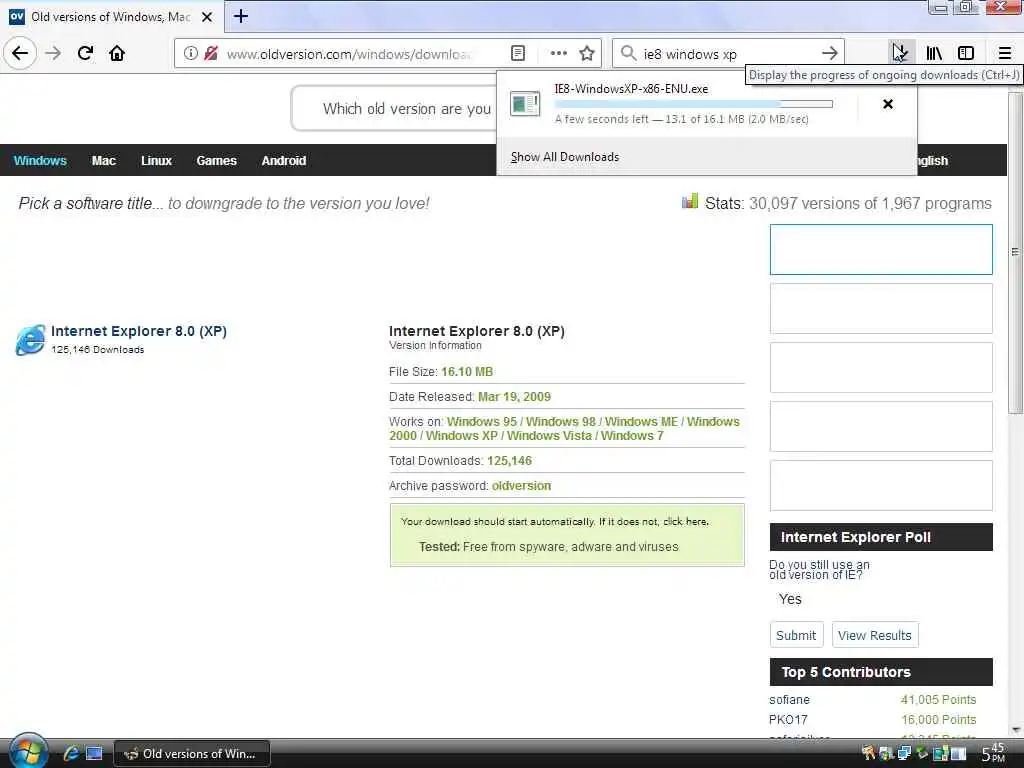This screenshot has width=1024, height=768.
Task: Select the Old versions of Win taskbar button
Action: [x=192, y=754]
